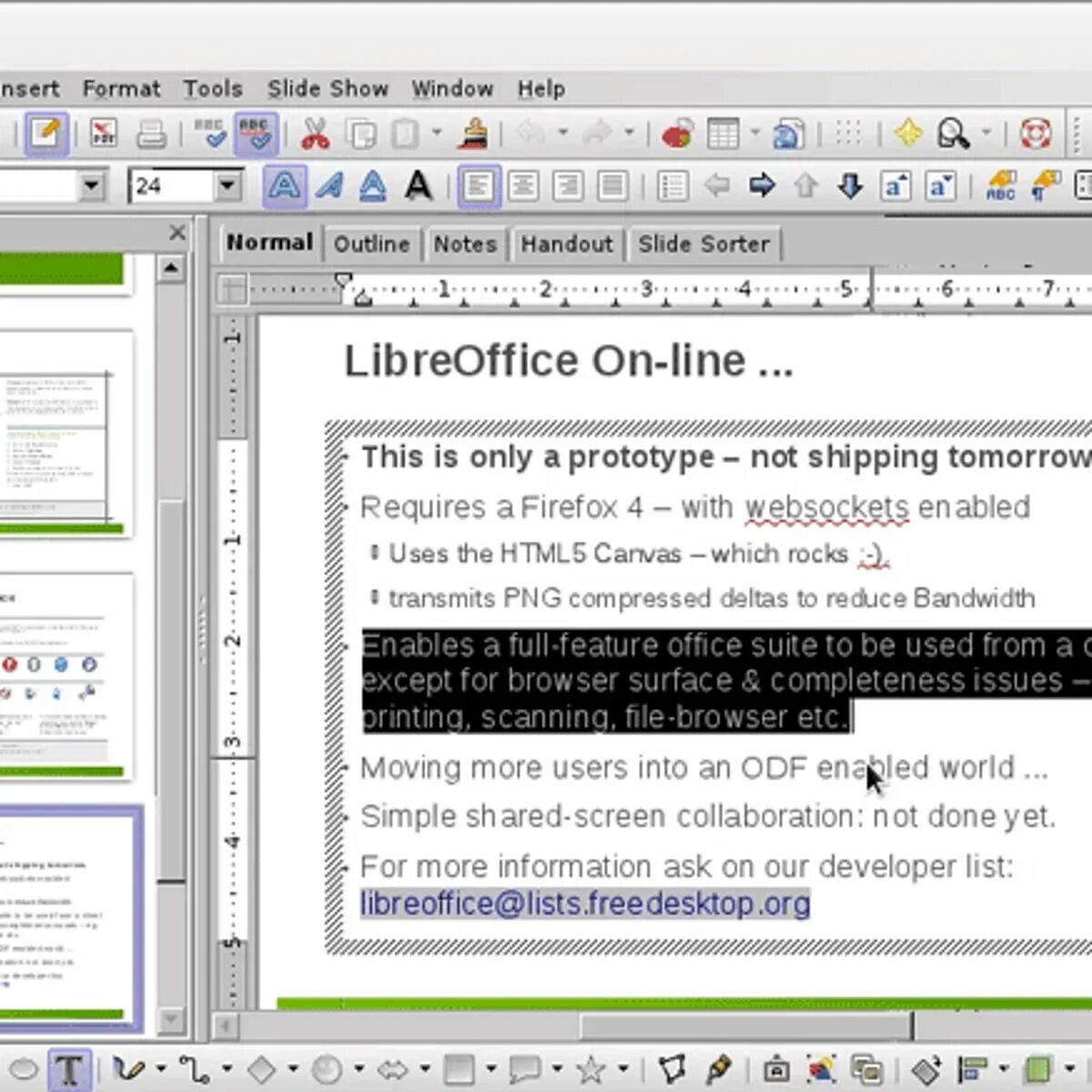This screenshot has height=1092, width=1092.
Task: Toggle Italic formatting
Action: (x=329, y=187)
